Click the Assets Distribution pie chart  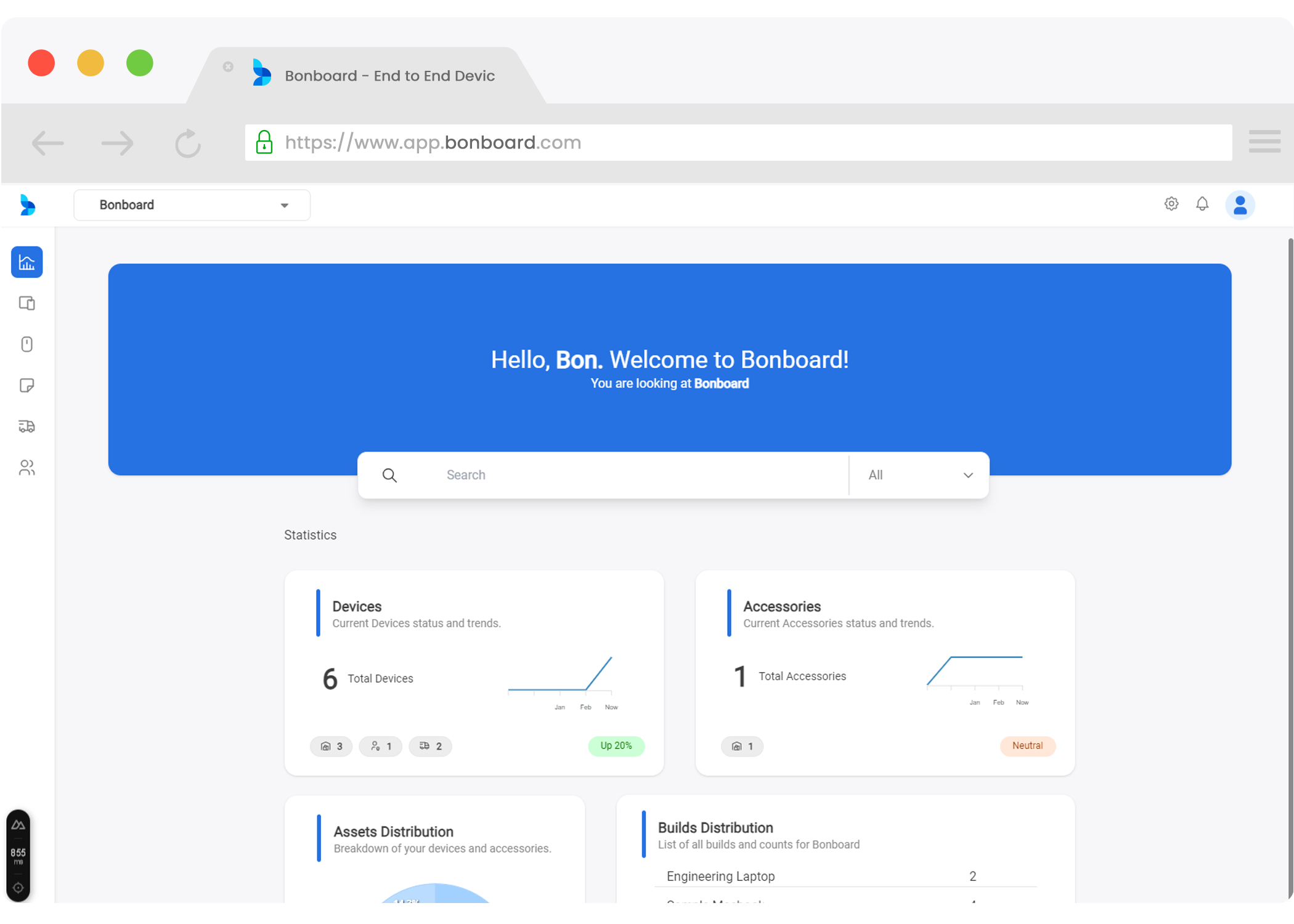pos(435,893)
